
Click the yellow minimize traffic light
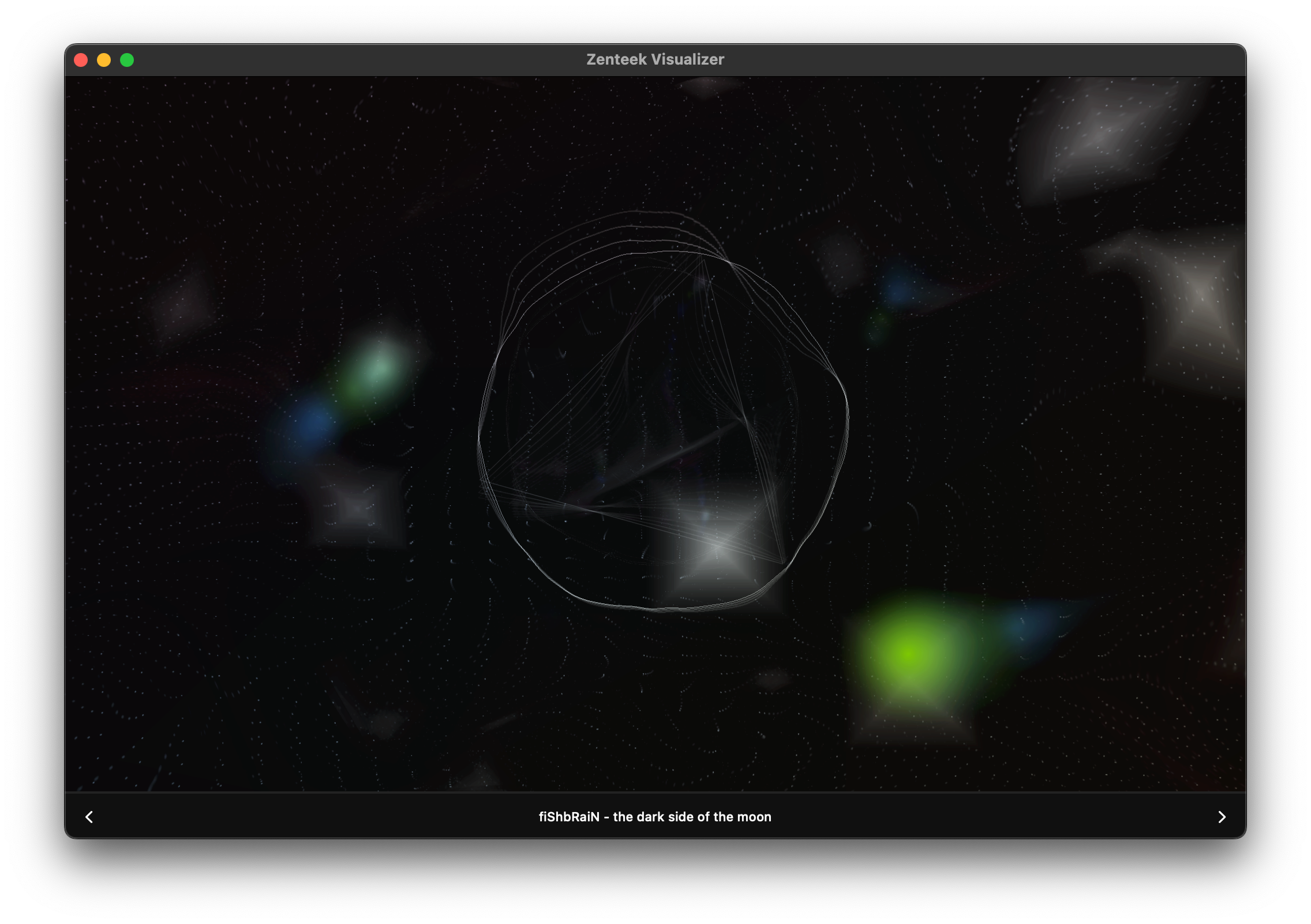pyautogui.click(x=104, y=59)
